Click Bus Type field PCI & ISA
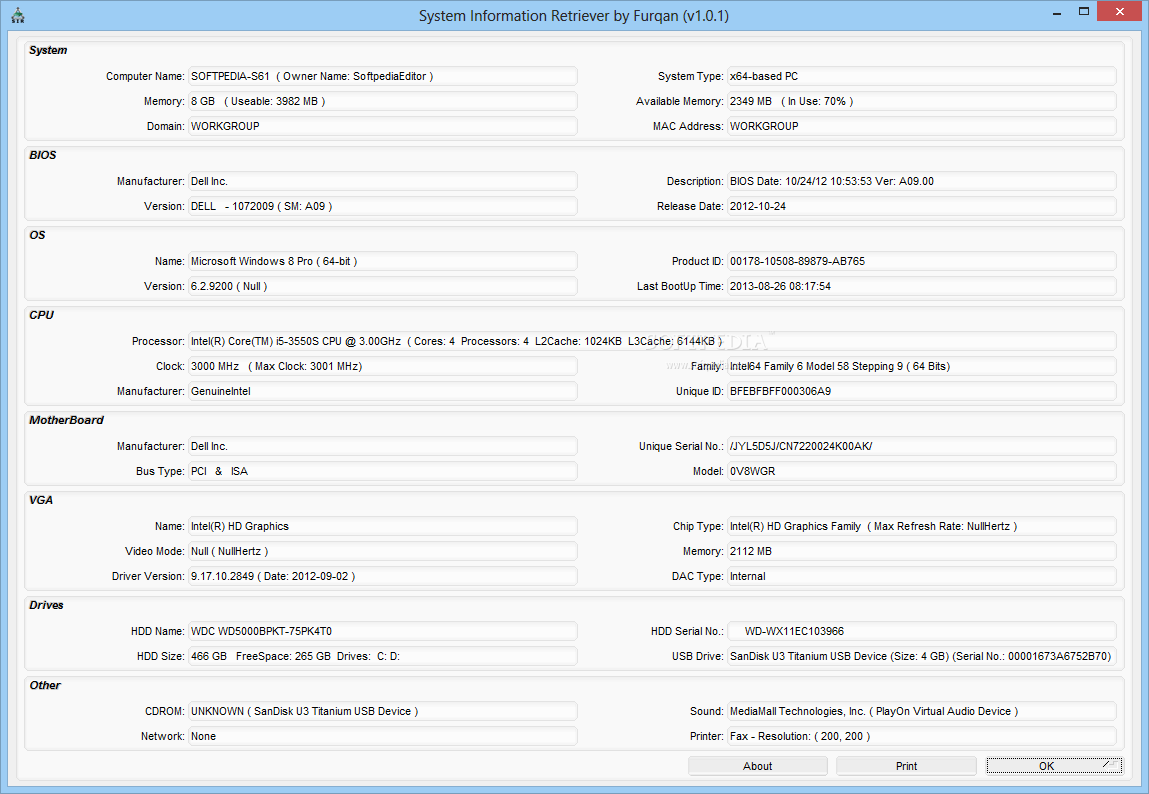The image size is (1149, 794). (x=383, y=471)
